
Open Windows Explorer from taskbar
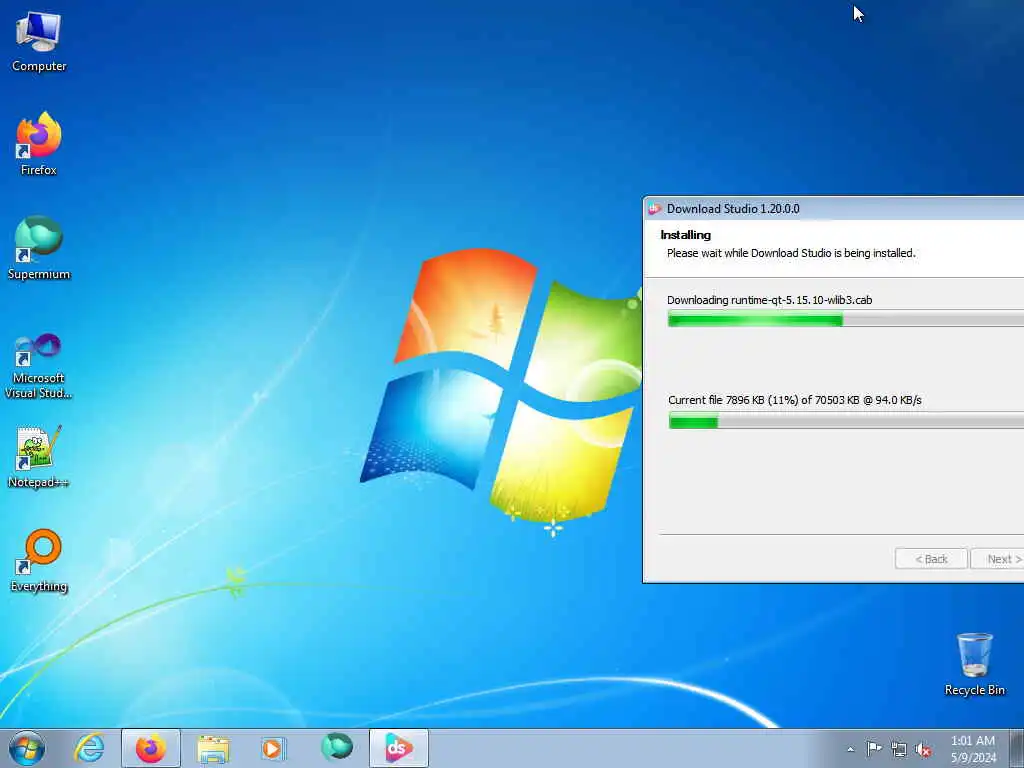[x=214, y=748]
